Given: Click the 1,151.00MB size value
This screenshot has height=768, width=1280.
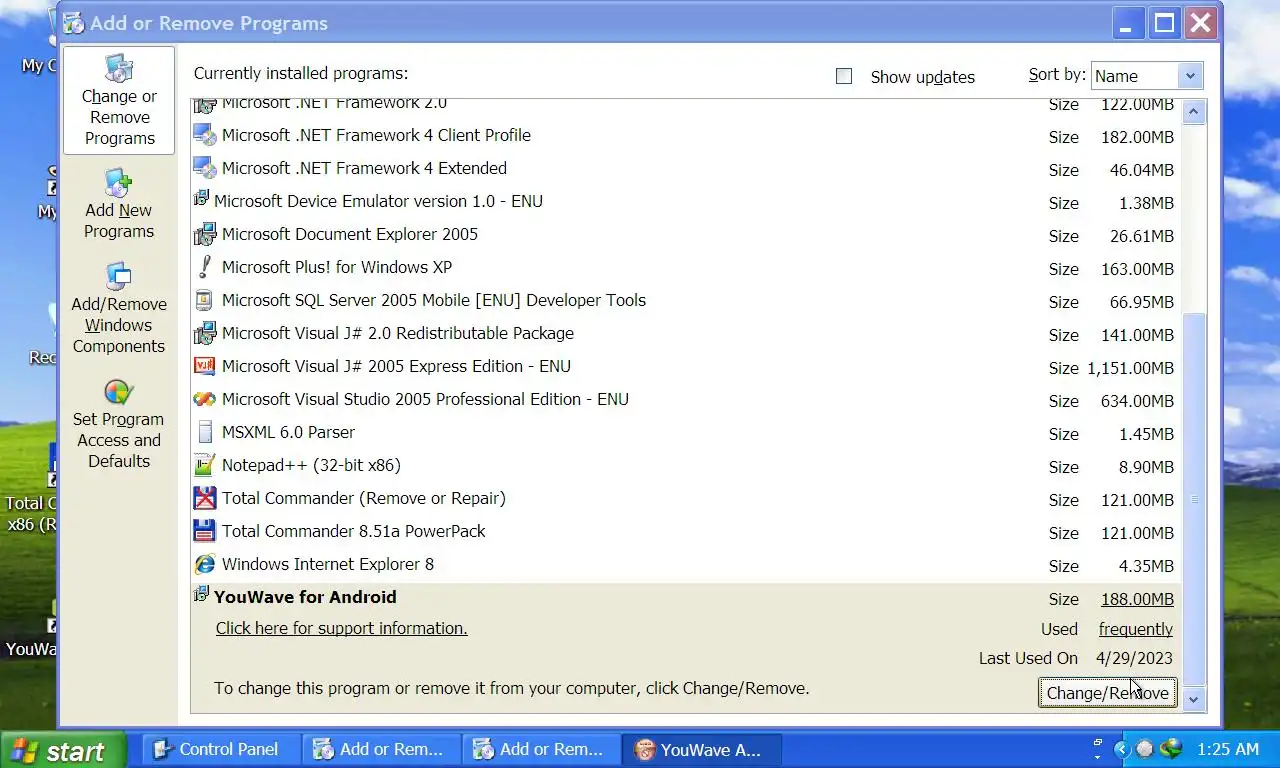Looking at the screenshot, I should 1130,368.
